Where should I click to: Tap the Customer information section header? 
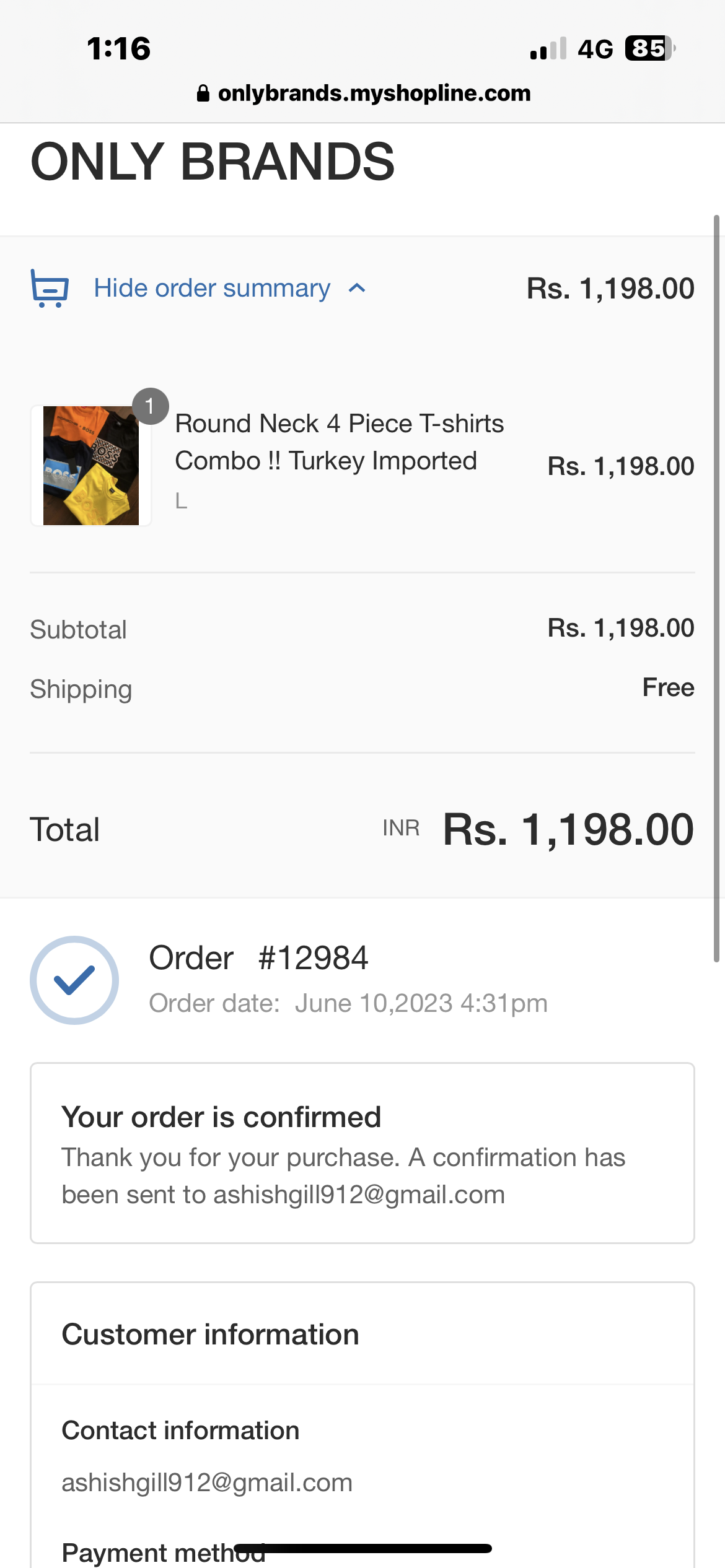pos(210,1334)
